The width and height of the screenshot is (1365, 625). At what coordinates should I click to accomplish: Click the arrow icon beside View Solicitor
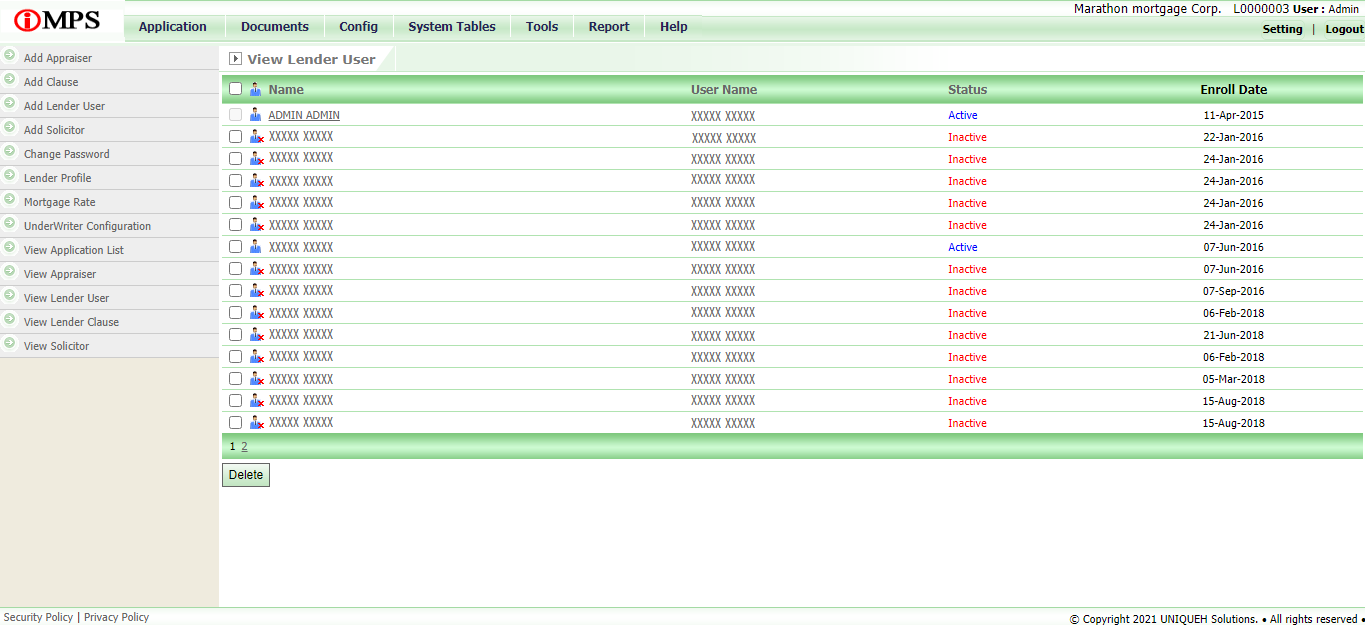coord(10,344)
